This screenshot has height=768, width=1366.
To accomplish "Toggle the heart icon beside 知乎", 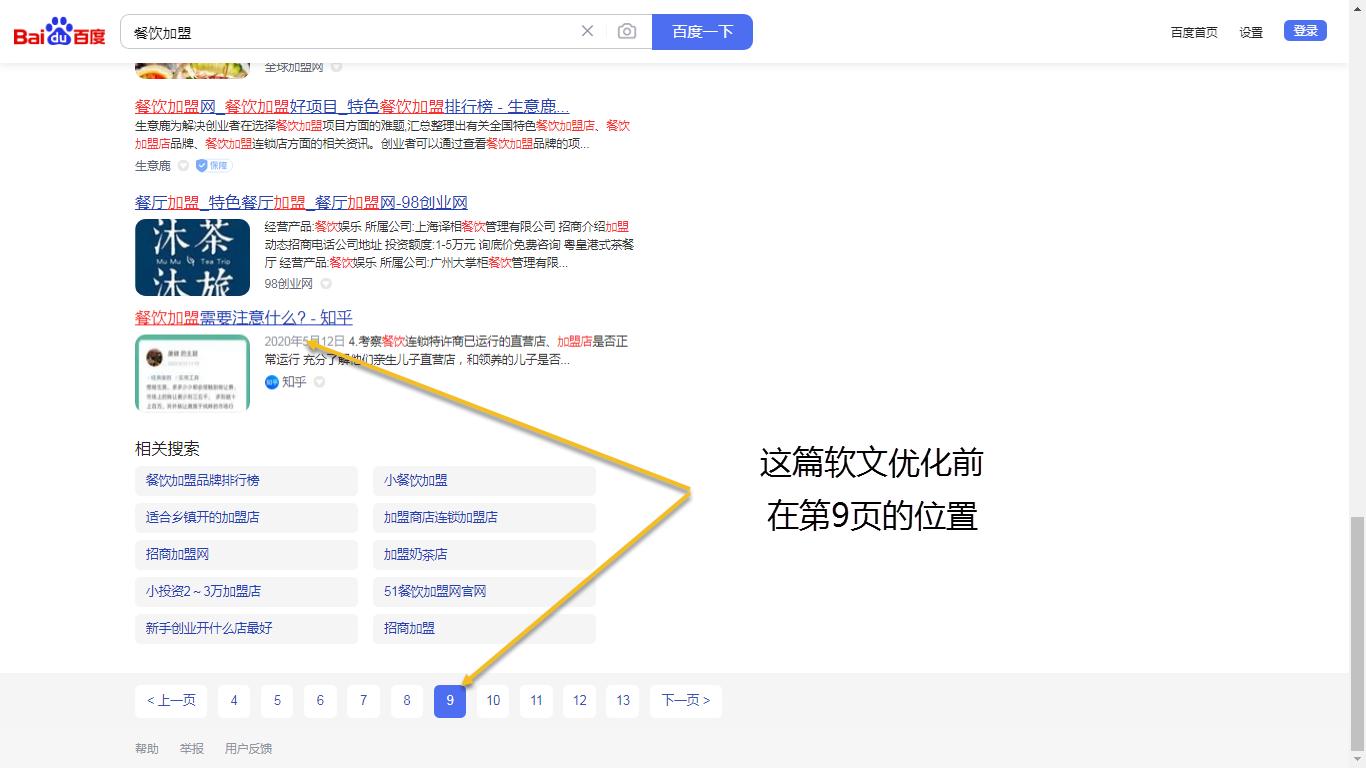I will [x=318, y=382].
